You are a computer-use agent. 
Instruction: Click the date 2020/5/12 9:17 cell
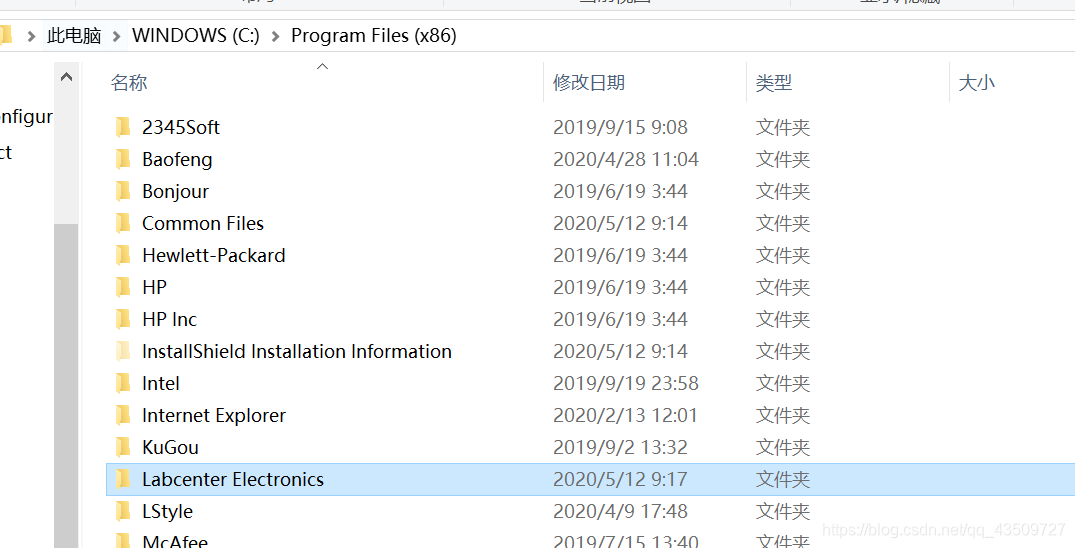coord(620,479)
